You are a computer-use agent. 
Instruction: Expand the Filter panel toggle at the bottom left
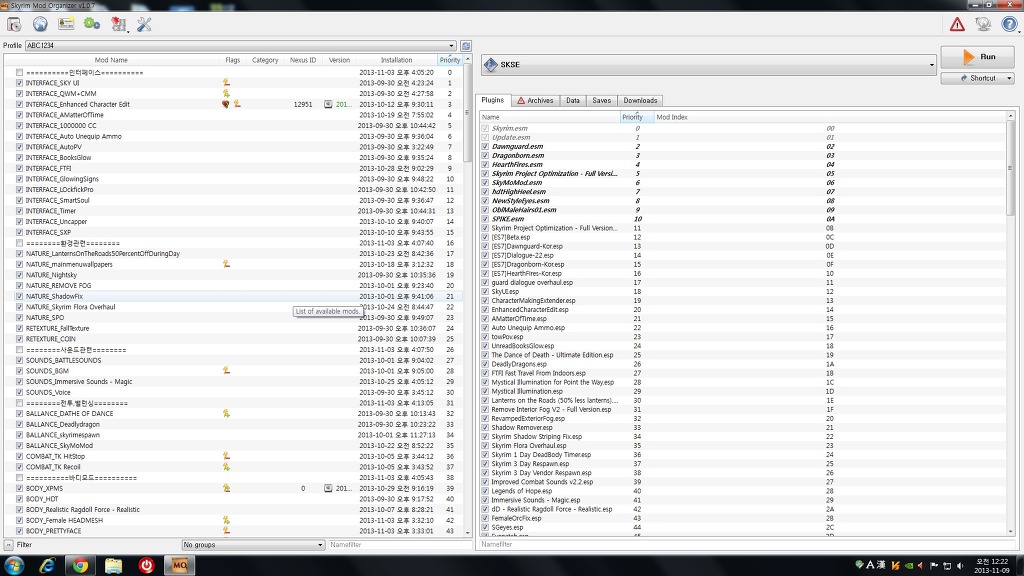(x=8, y=545)
